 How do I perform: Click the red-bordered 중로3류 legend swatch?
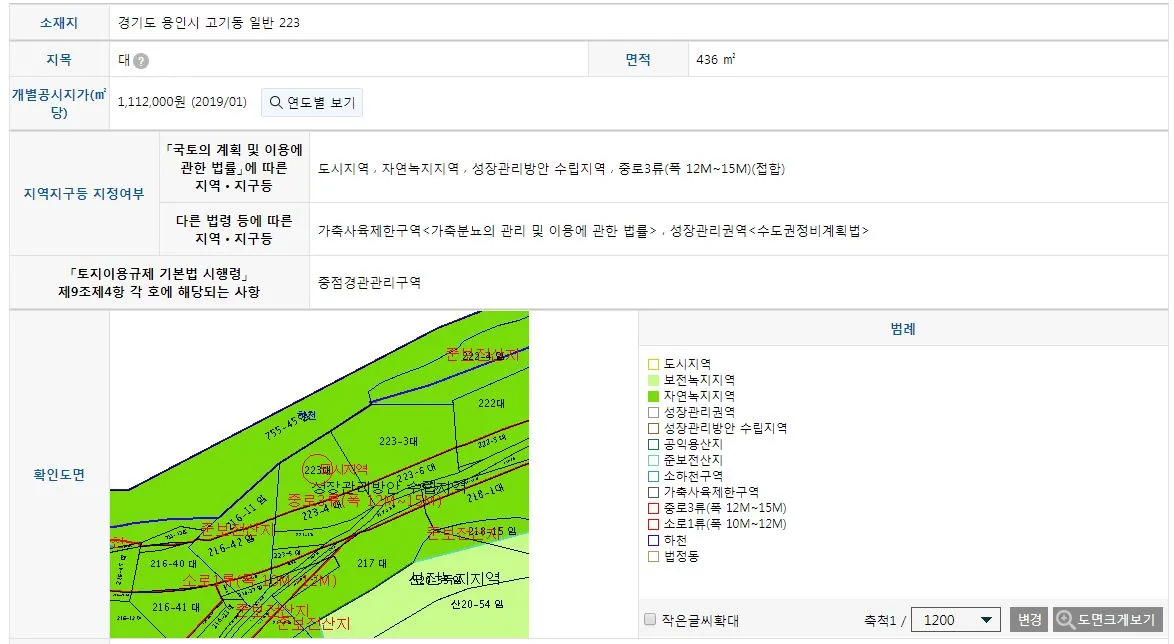click(x=652, y=507)
